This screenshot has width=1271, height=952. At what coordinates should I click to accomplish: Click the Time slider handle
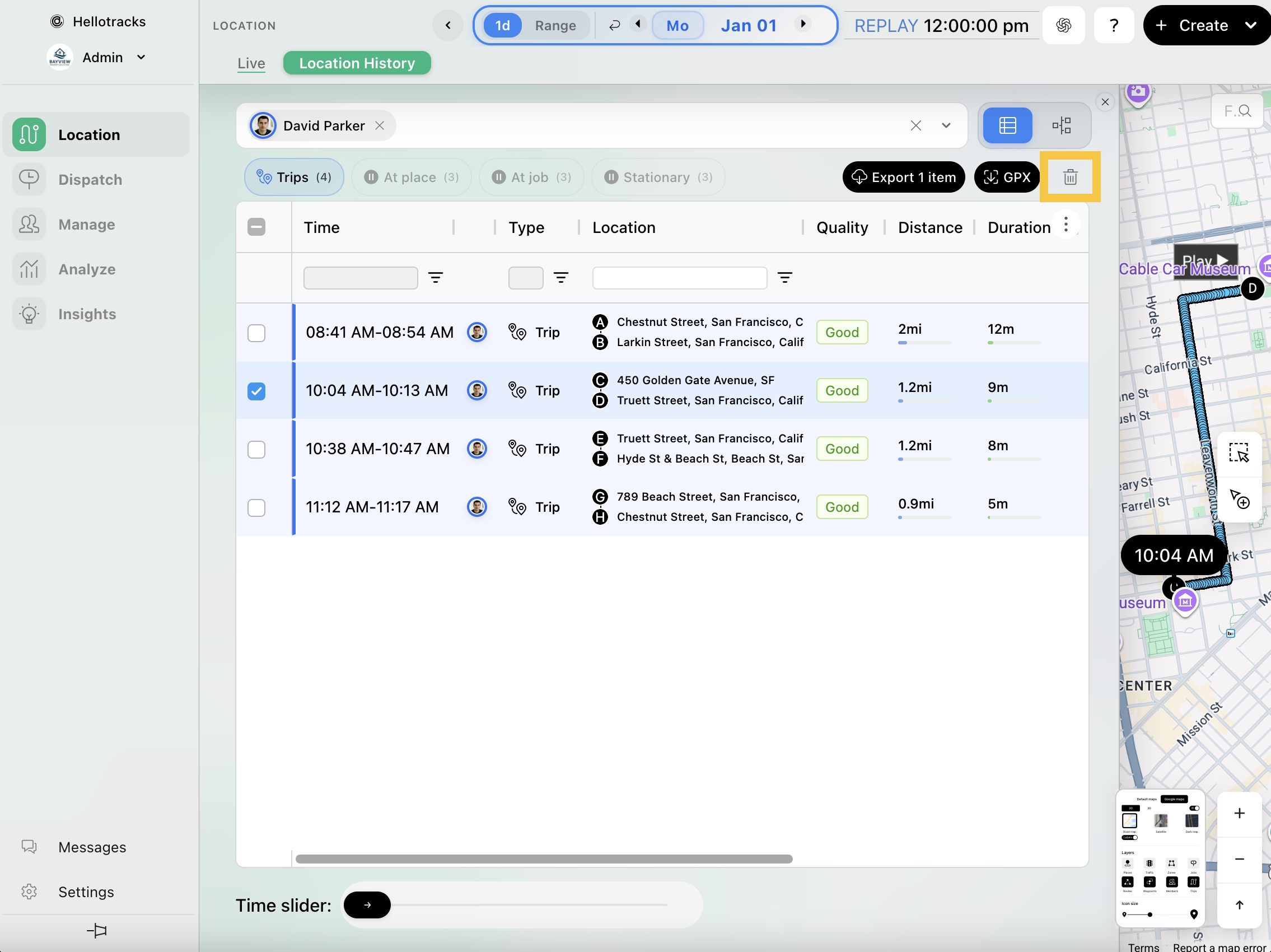(x=367, y=905)
